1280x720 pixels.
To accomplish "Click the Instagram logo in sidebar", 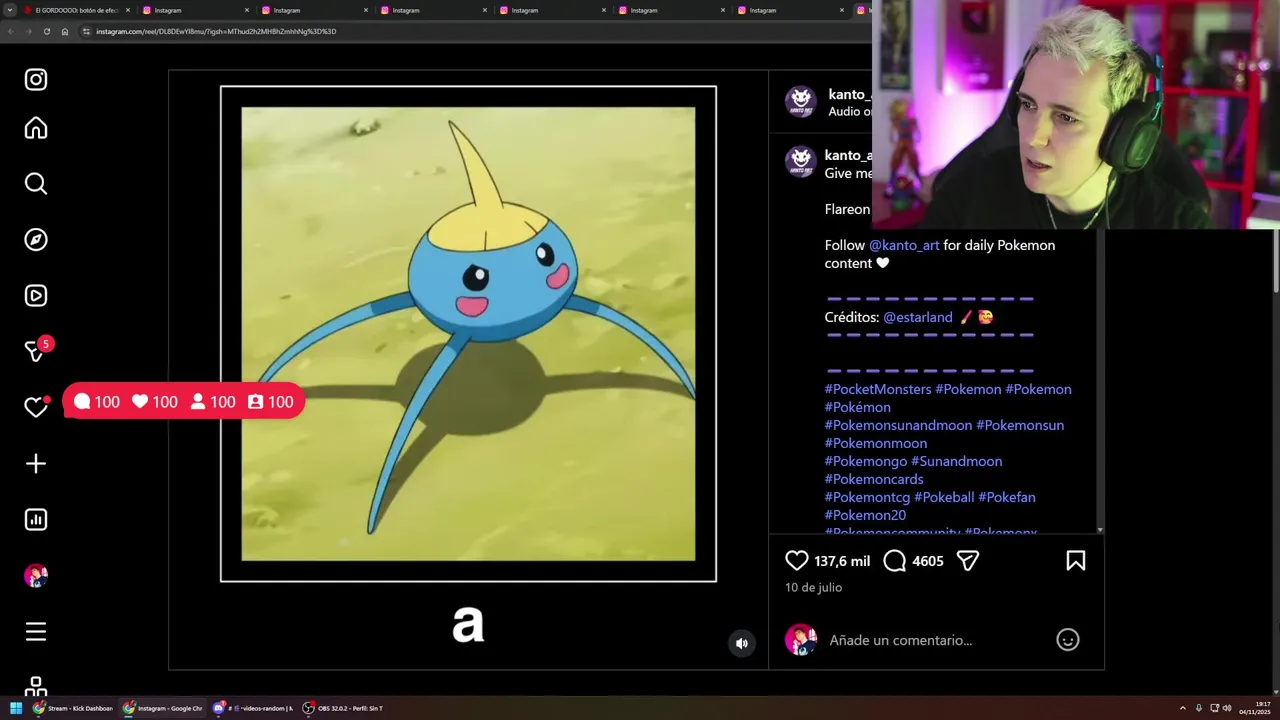I will [x=36, y=80].
